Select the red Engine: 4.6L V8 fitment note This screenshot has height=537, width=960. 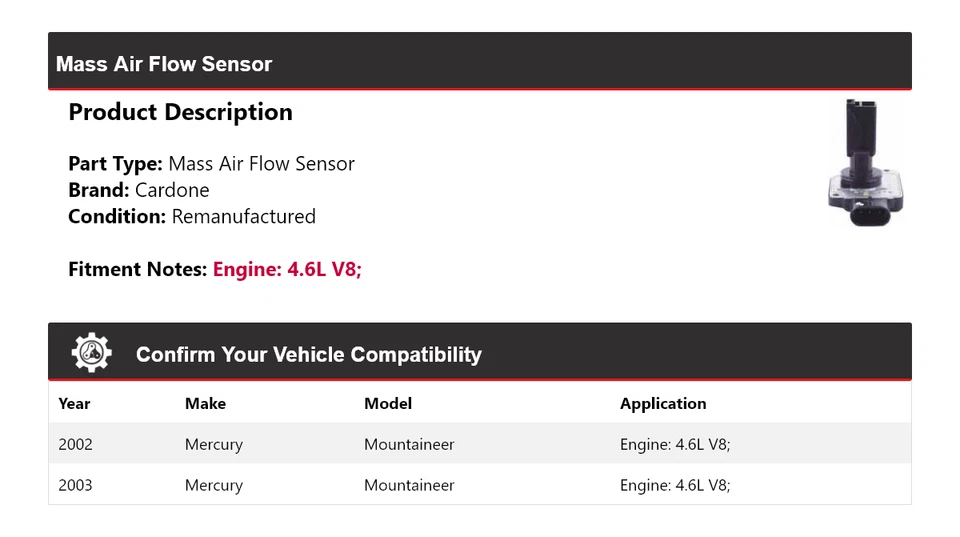tap(287, 269)
